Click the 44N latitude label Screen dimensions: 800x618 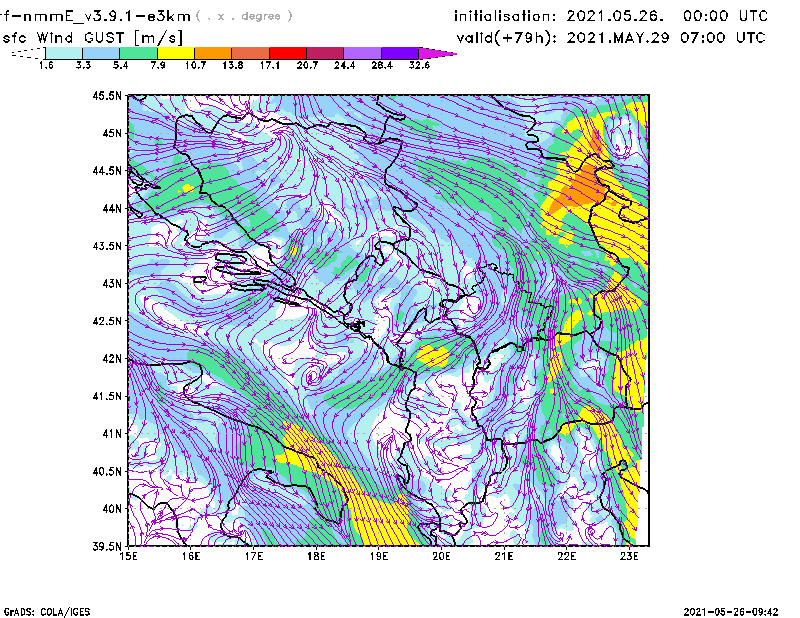[112, 208]
